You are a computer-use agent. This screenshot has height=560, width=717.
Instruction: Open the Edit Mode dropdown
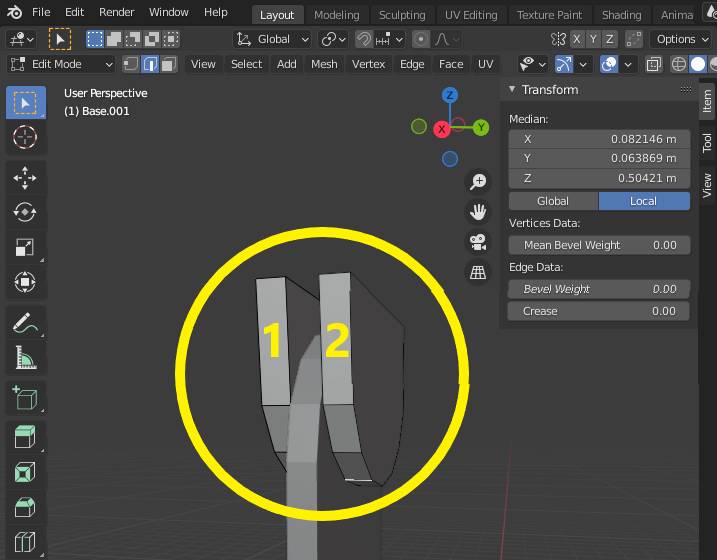pos(61,64)
